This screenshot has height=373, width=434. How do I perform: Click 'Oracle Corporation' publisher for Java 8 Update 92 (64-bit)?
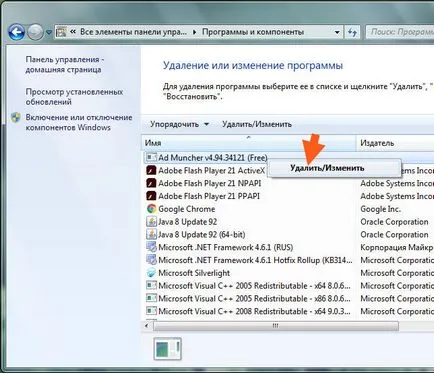tap(394, 235)
